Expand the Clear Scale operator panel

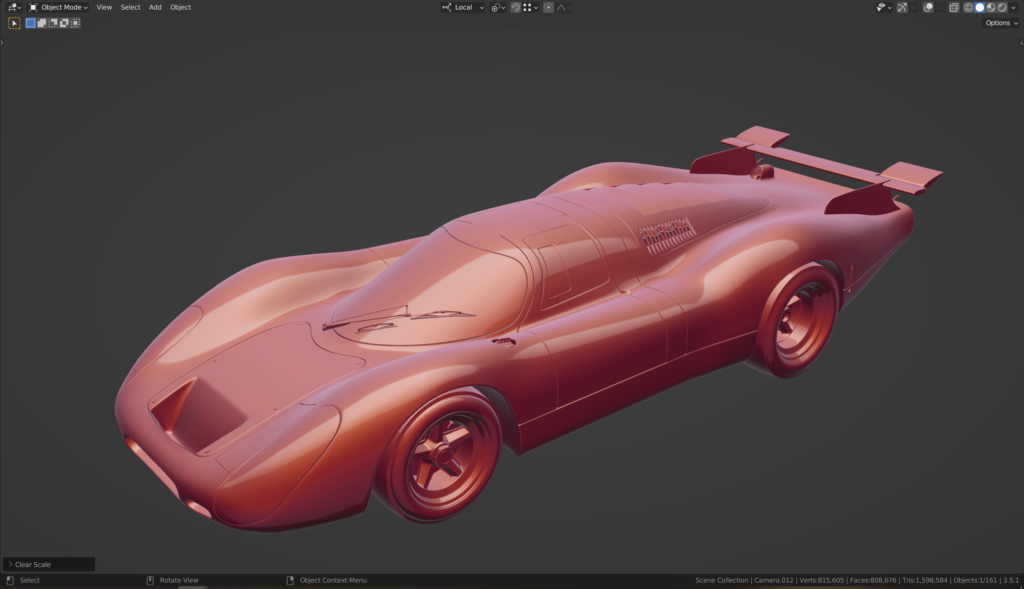(x=11, y=564)
